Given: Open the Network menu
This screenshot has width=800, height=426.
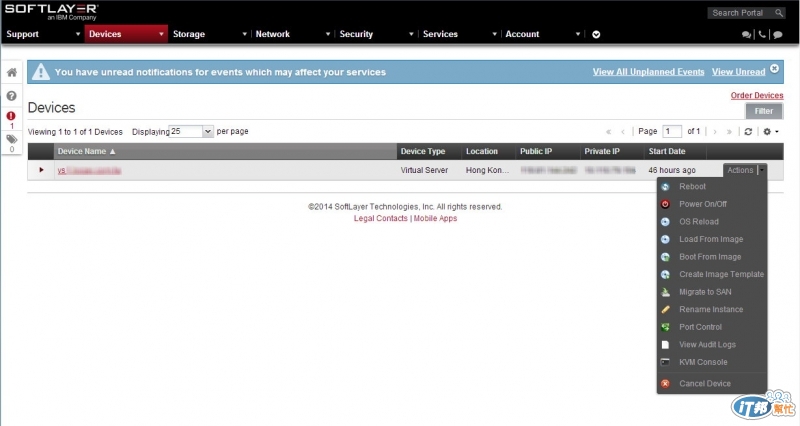Looking at the screenshot, I should pos(272,34).
